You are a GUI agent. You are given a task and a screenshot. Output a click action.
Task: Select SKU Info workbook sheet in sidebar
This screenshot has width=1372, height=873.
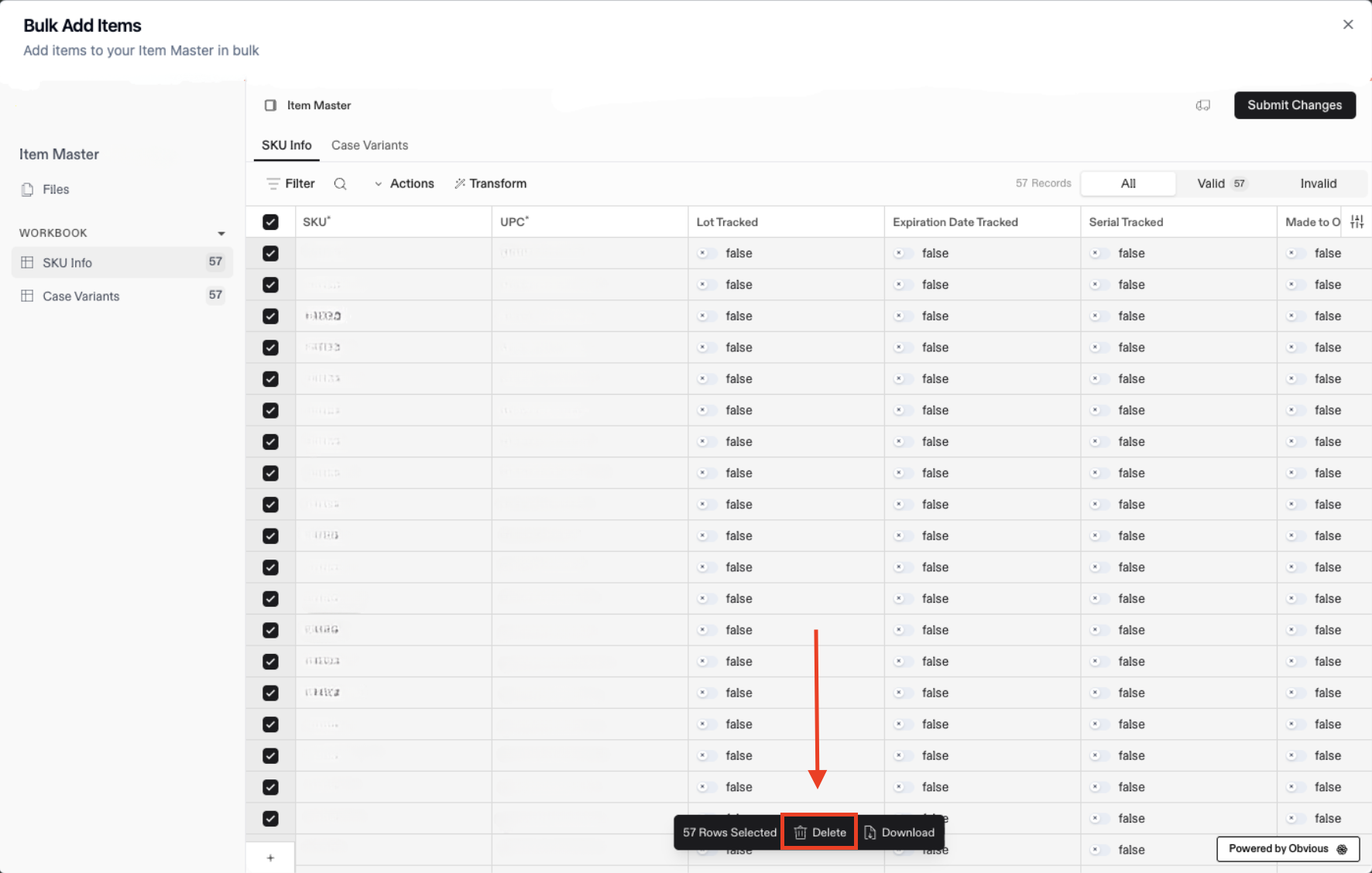pos(122,262)
